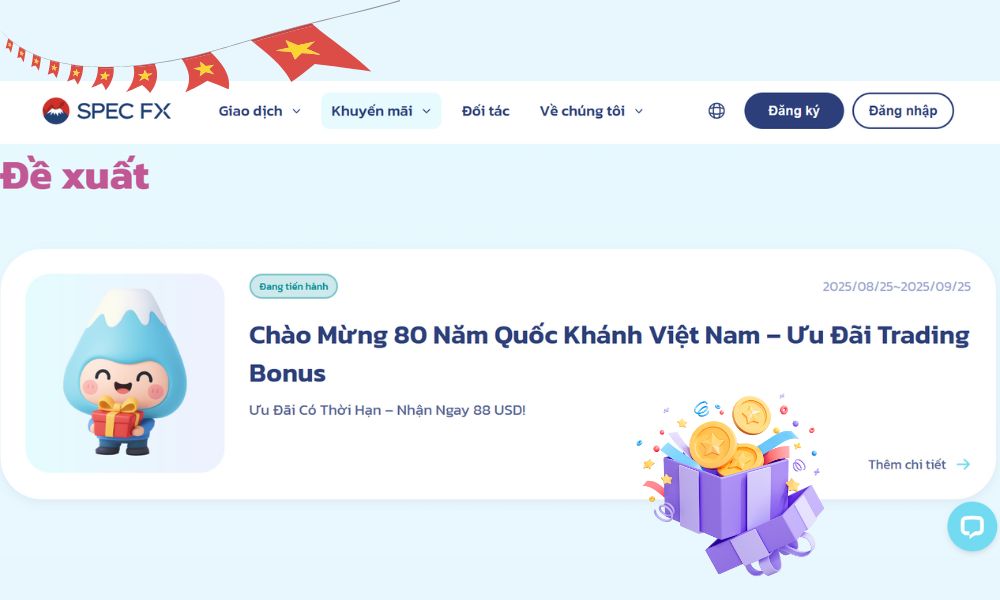Click the SPEC FX mountain logo icon
Viewport: 1000px width, 600px height.
[56, 111]
